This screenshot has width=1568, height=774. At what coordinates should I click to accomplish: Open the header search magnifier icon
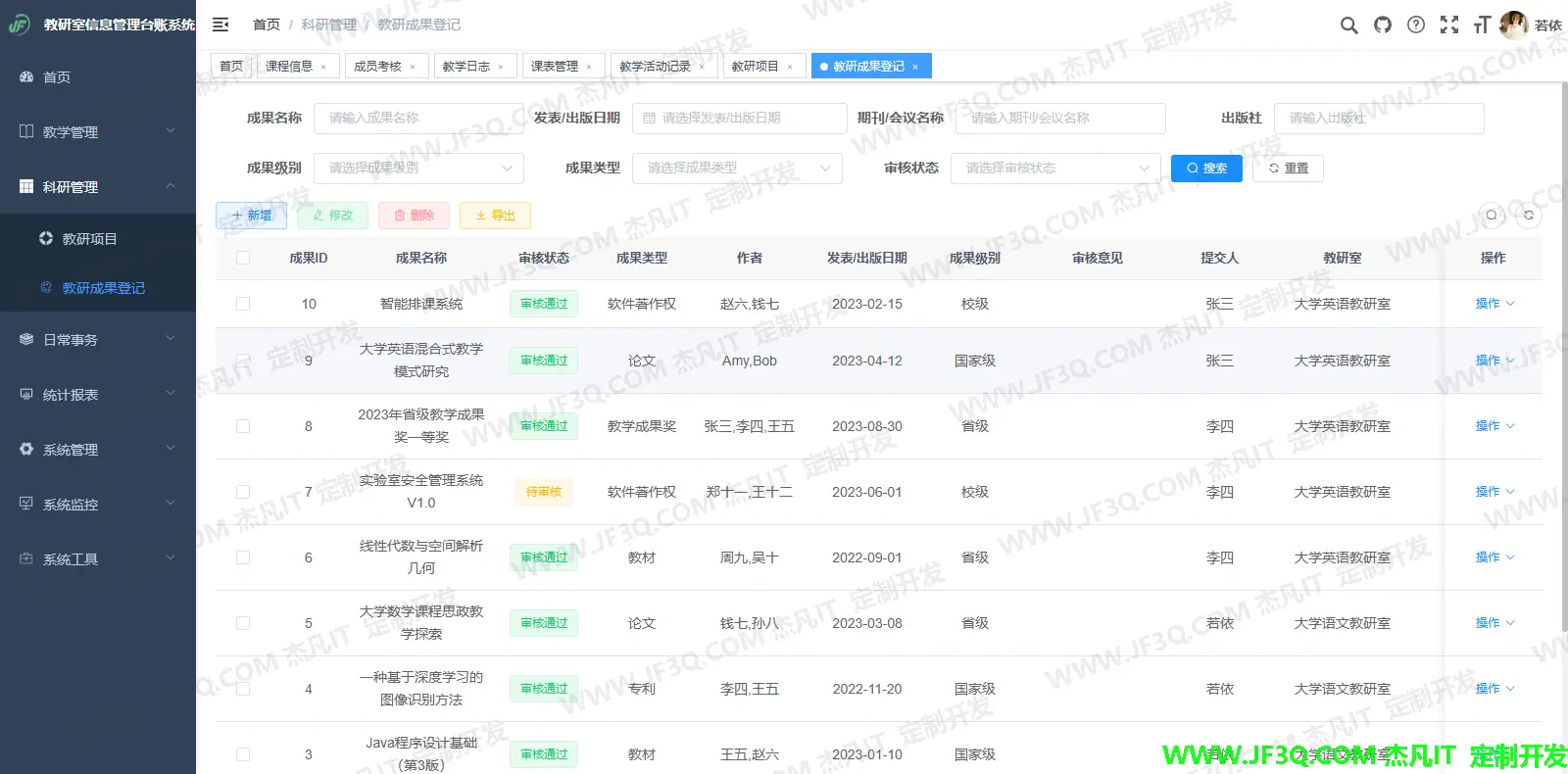1349,25
